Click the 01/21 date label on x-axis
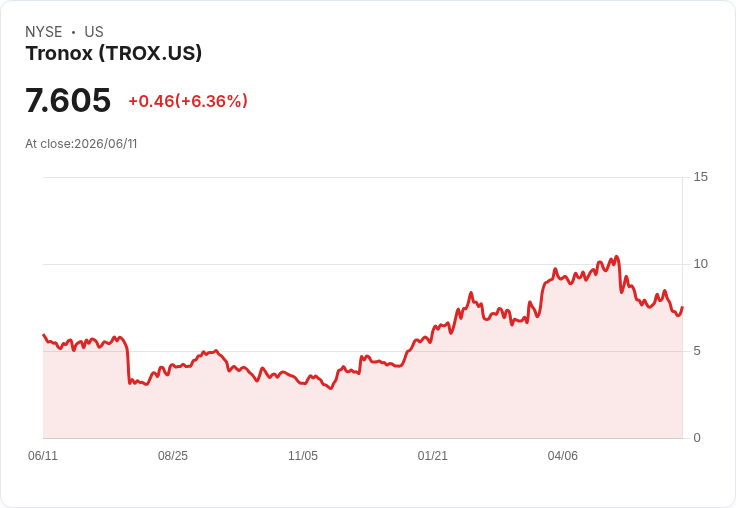Image resolution: width=736 pixels, height=508 pixels. [432, 455]
